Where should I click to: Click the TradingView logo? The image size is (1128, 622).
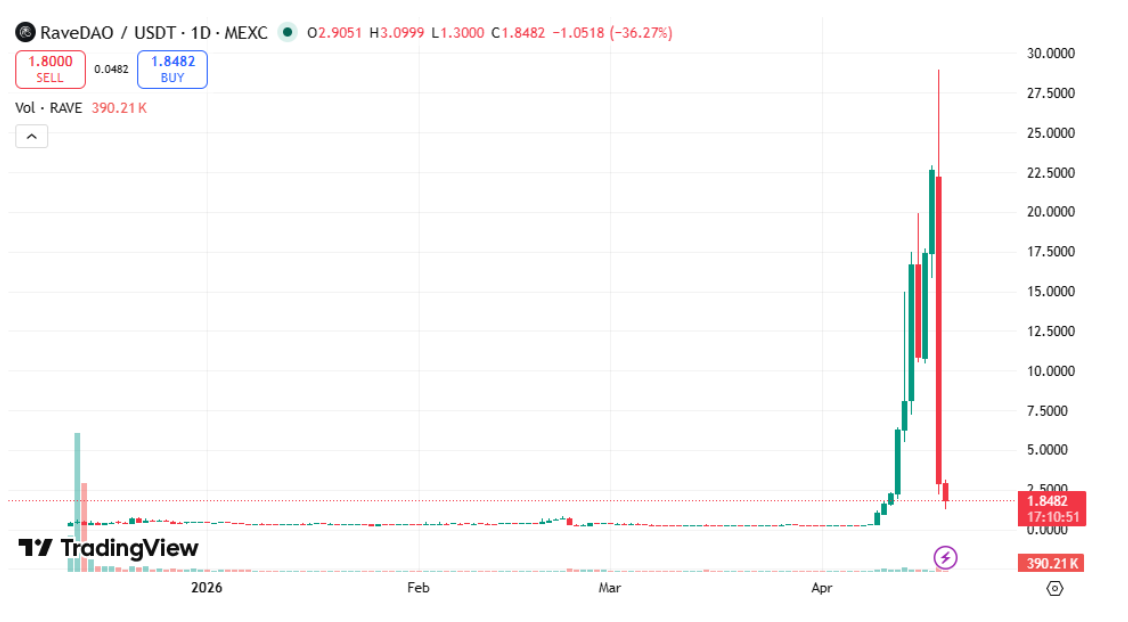coord(108,548)
